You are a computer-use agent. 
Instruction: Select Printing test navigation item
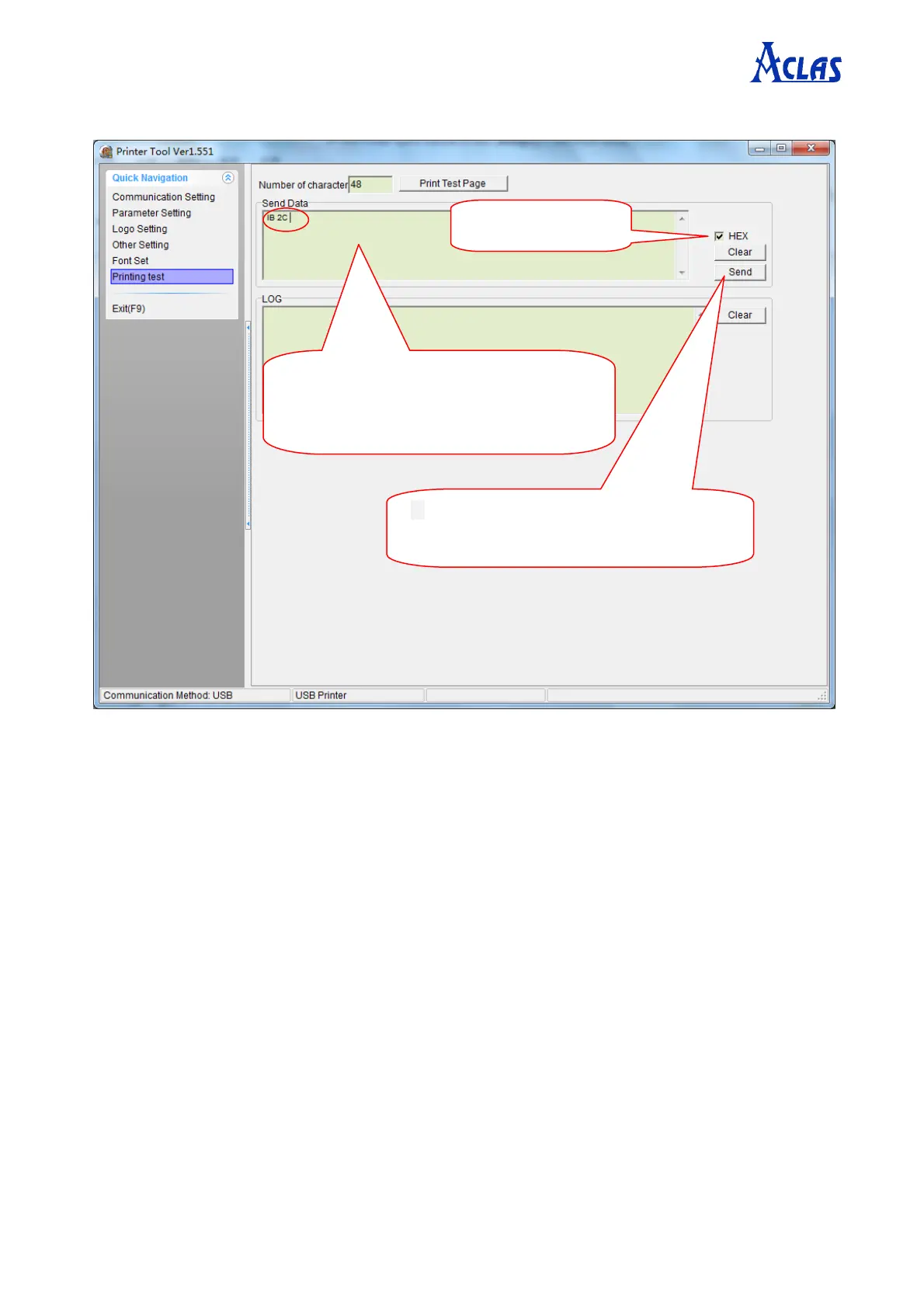click(172, 277)
